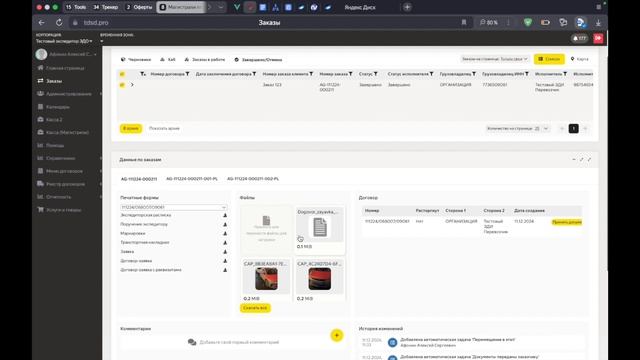Image resolution: width=640 pixels, height=360 pixels.
Task: Switch to the Черновики orders tab
Action: click(x=136, y=60)
